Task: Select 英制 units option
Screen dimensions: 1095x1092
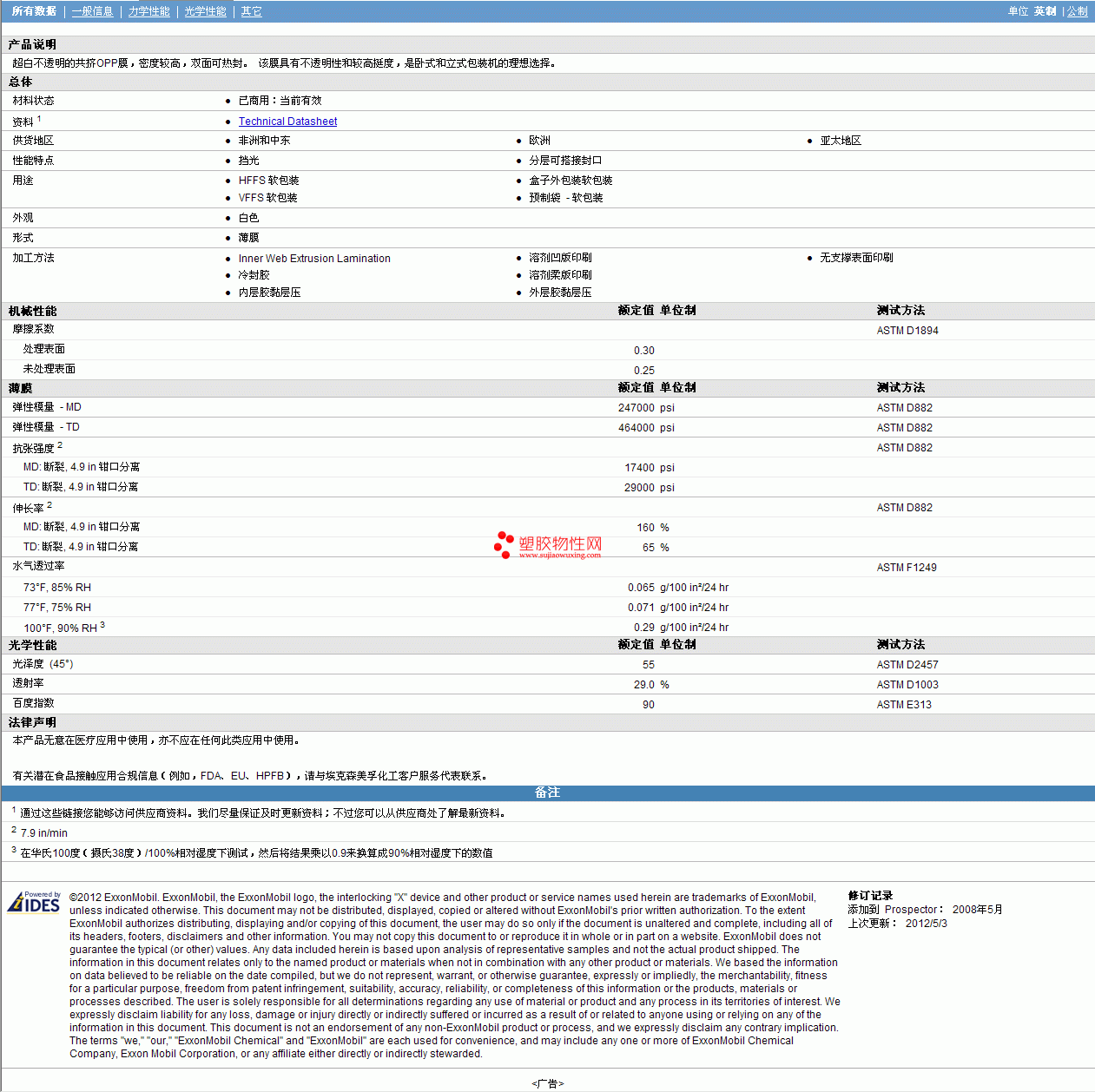Action: [x=1045, y=11]
